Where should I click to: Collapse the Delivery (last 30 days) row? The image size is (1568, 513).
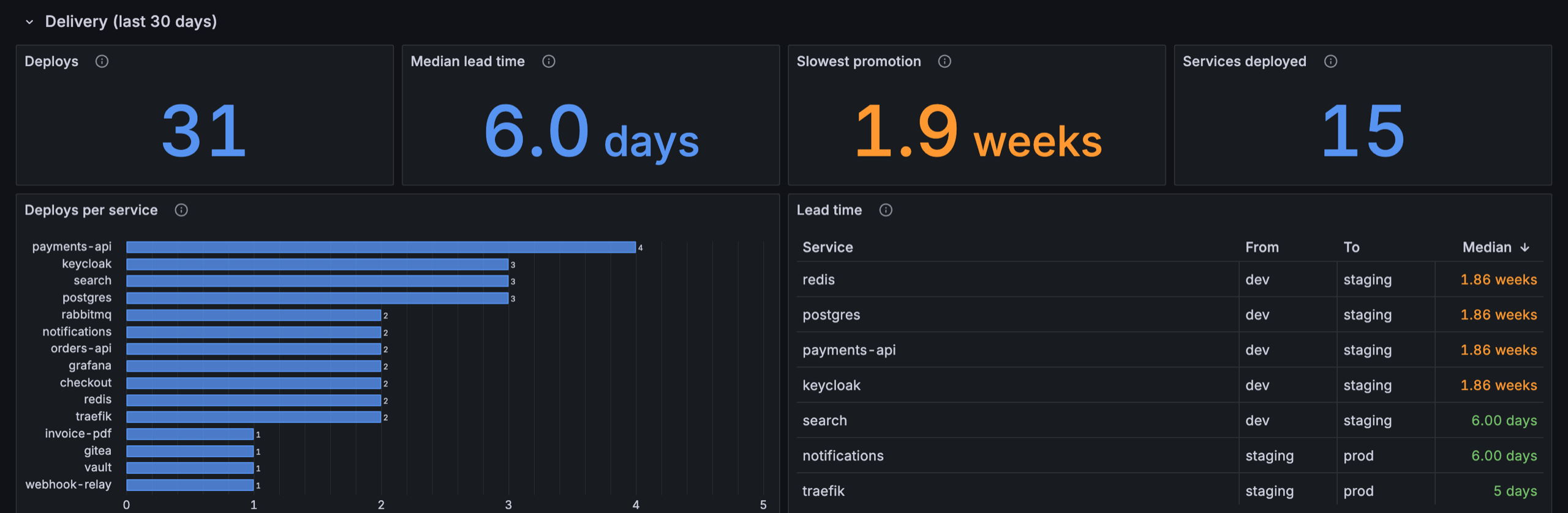point(29,22)
